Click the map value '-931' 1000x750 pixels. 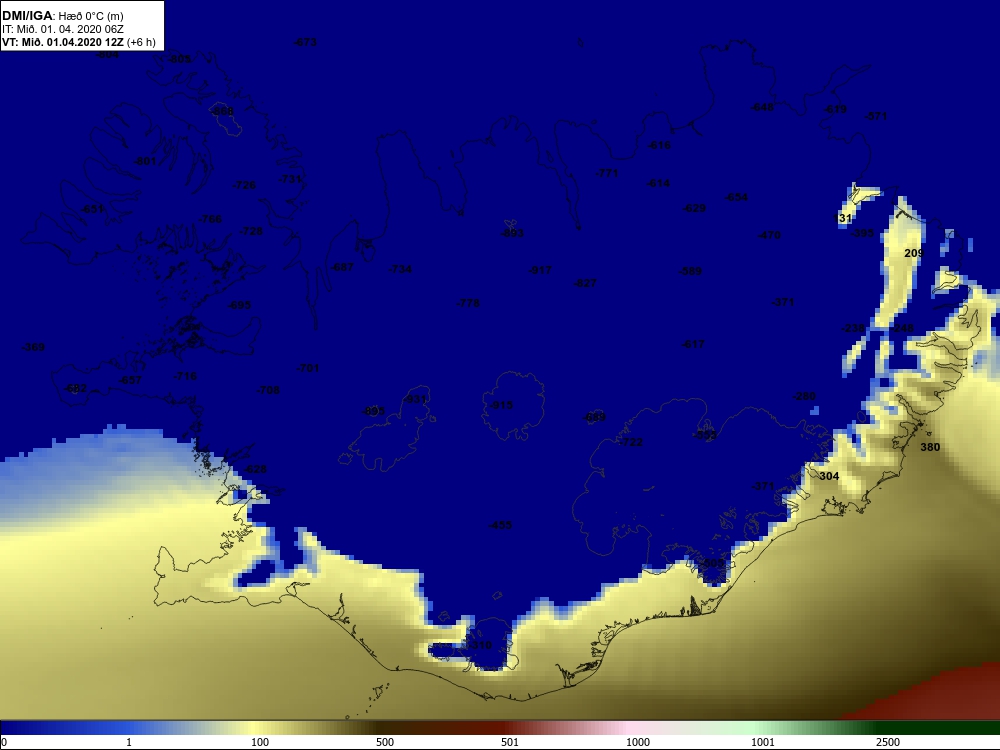pos(415,399)
